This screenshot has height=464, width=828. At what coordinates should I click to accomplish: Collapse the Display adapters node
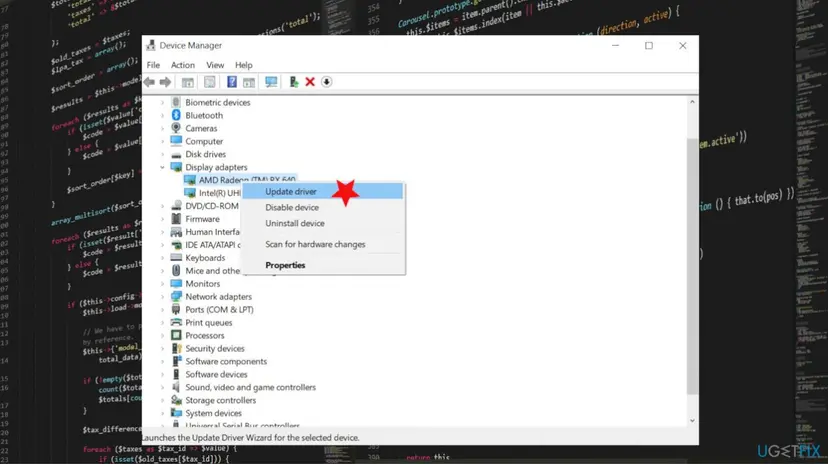[163, 167]
